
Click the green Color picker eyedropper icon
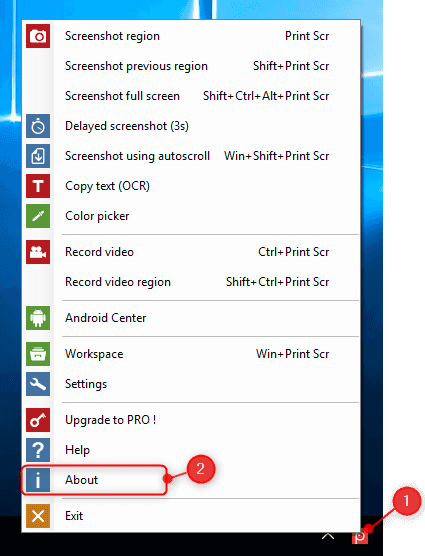[38, 216]
